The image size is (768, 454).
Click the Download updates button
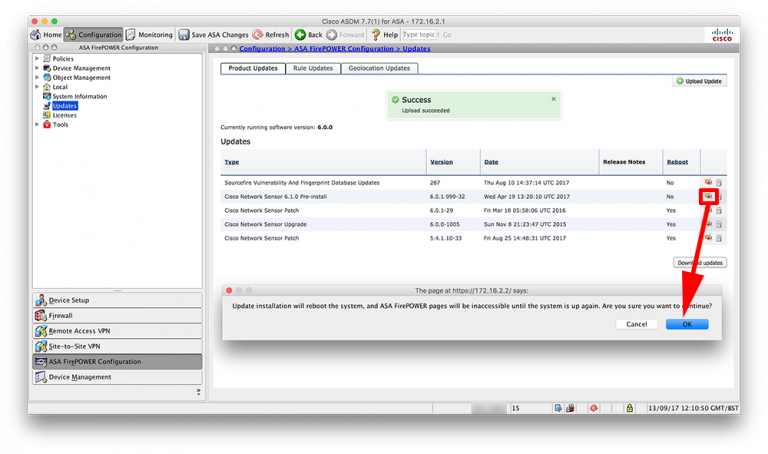pyautogui.click(x=700, y=263)
